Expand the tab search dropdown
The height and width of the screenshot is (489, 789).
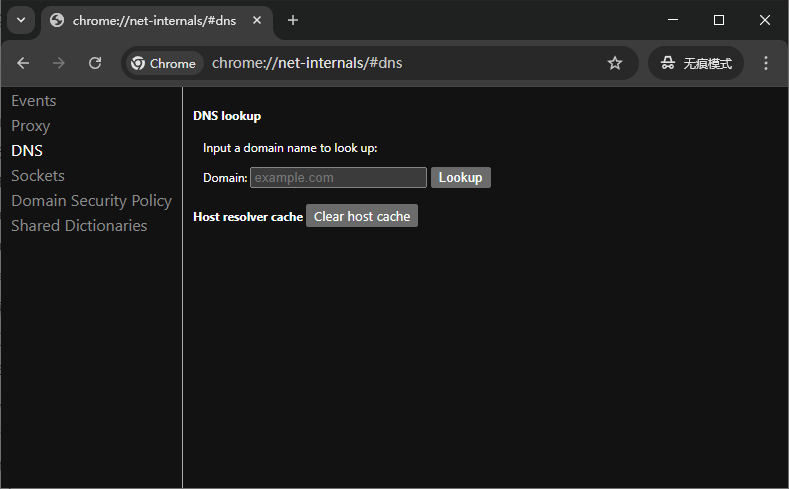20,20
